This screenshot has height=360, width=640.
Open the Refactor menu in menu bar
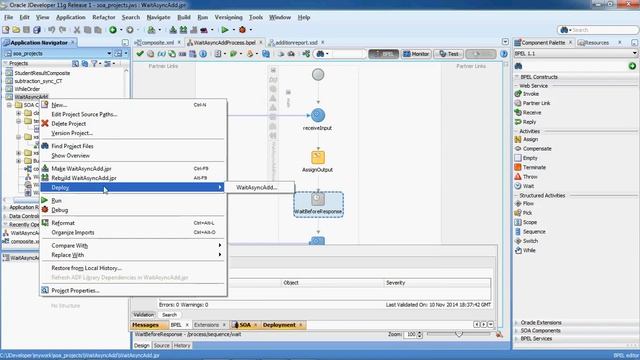coord(104,18)
